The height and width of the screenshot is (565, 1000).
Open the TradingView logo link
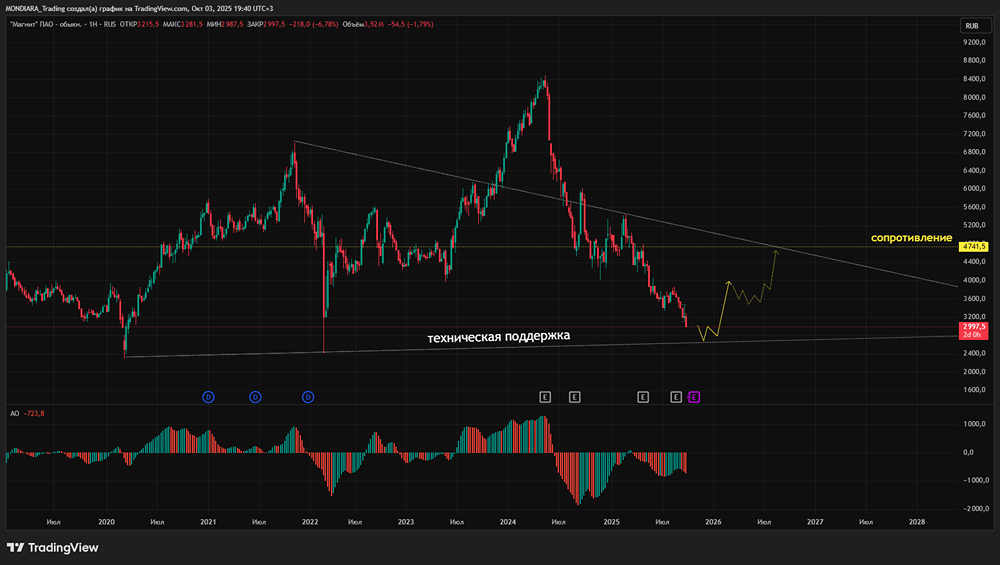tap(53, 547)
